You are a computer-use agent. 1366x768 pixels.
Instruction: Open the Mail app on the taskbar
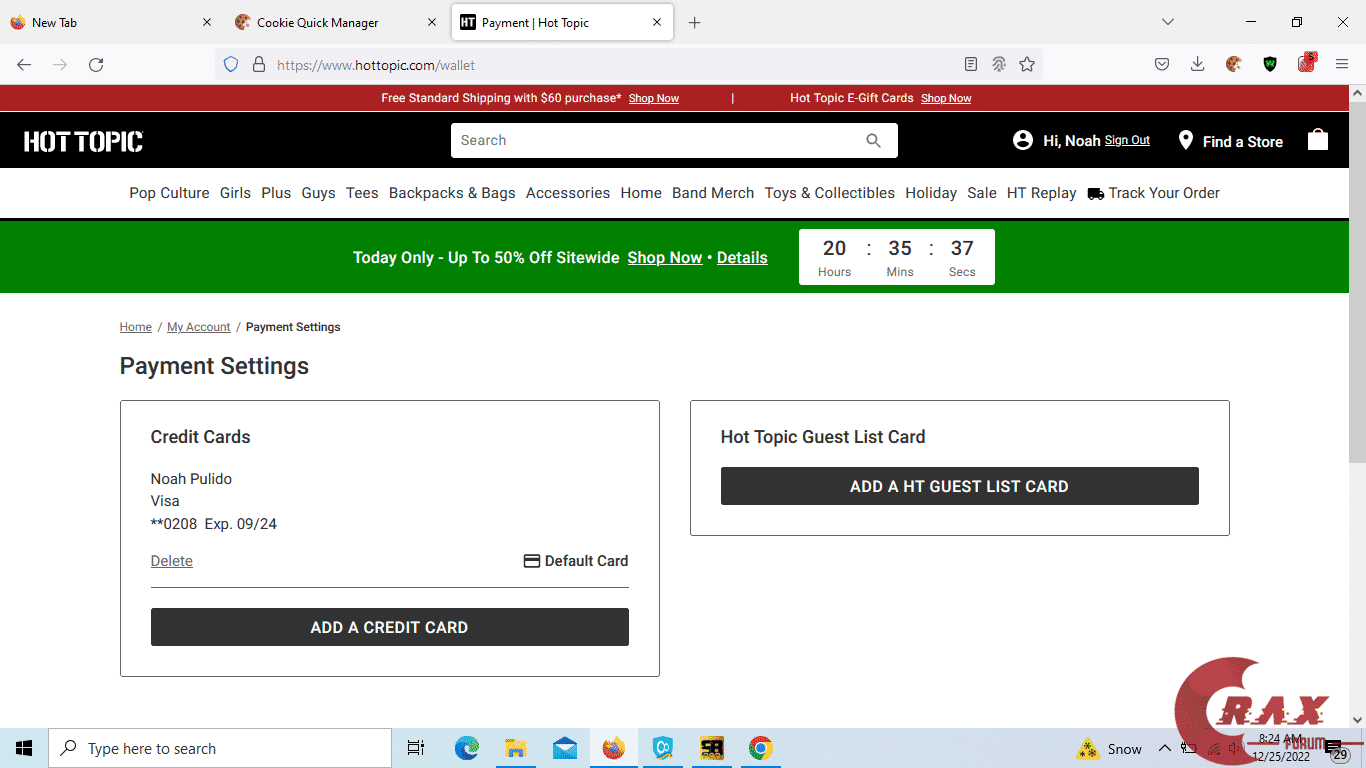point(565,748)
